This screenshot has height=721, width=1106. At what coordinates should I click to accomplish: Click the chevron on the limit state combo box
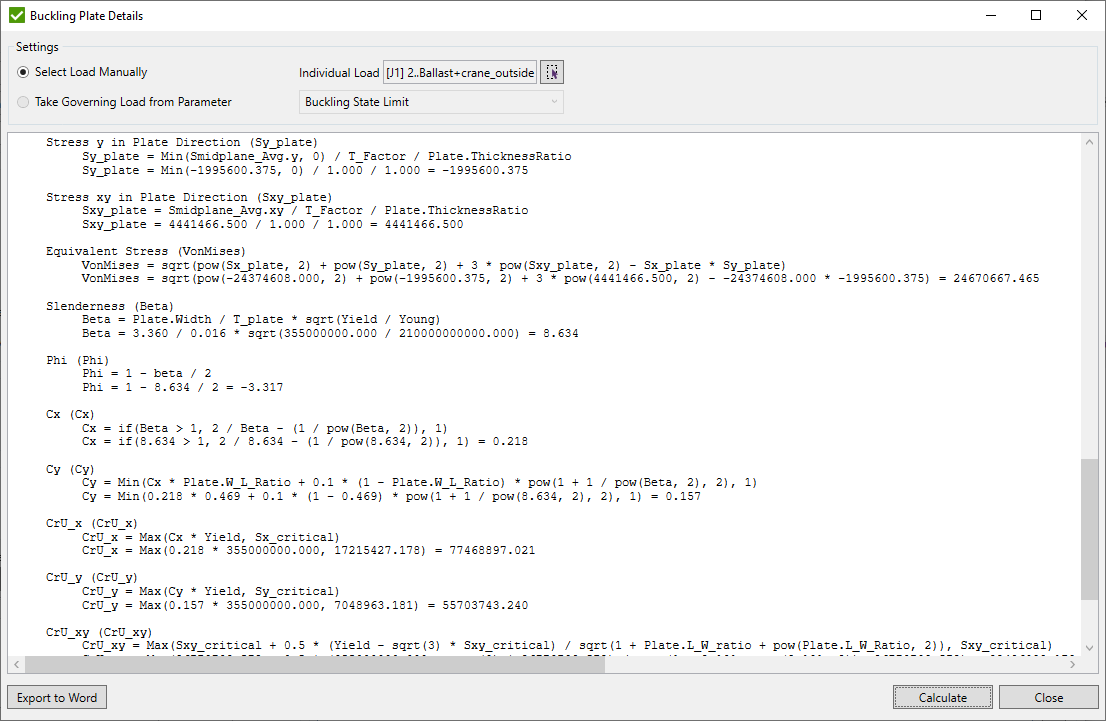click(x=553, y=102)
